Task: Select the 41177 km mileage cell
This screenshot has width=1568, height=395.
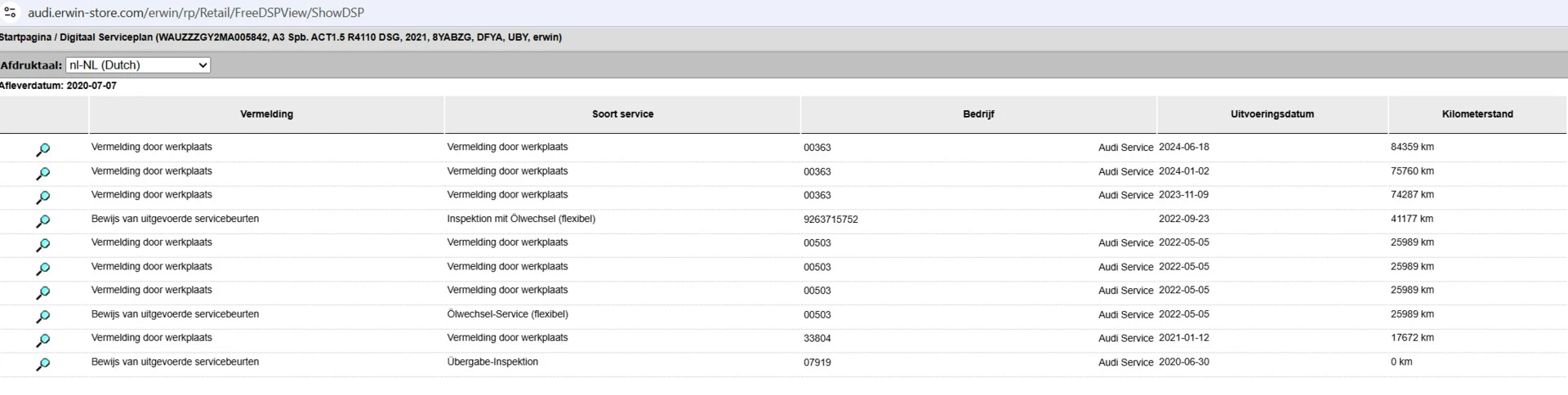Action: (x=1412, y=219)
